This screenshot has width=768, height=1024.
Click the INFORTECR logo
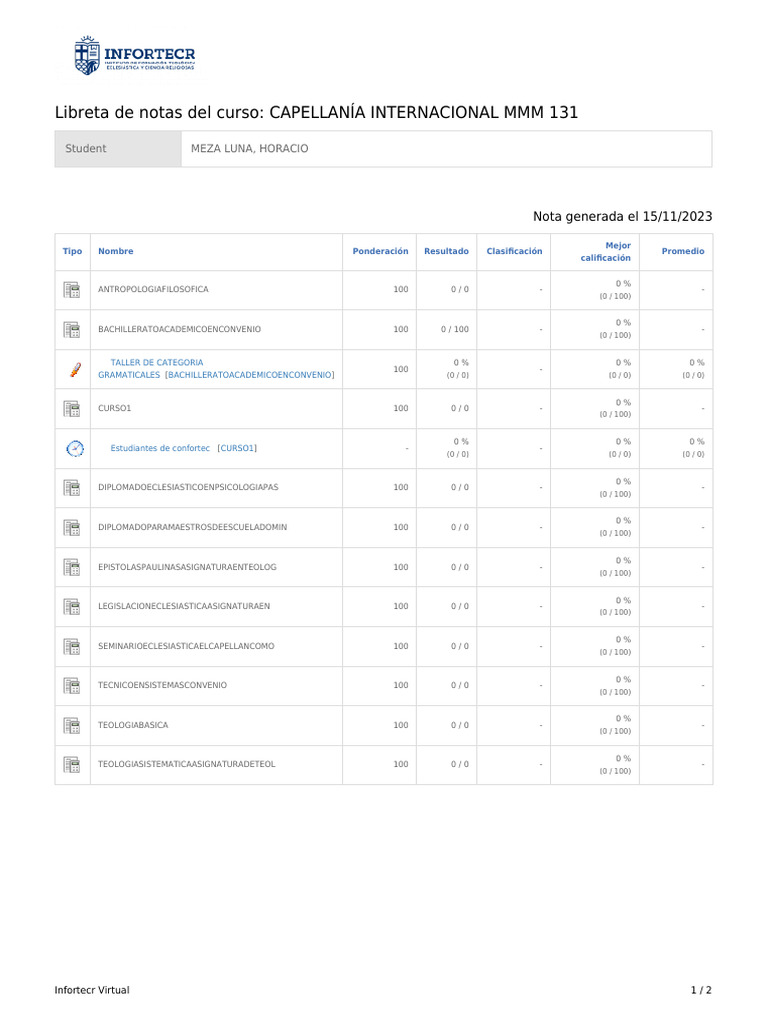click(134, 55)
